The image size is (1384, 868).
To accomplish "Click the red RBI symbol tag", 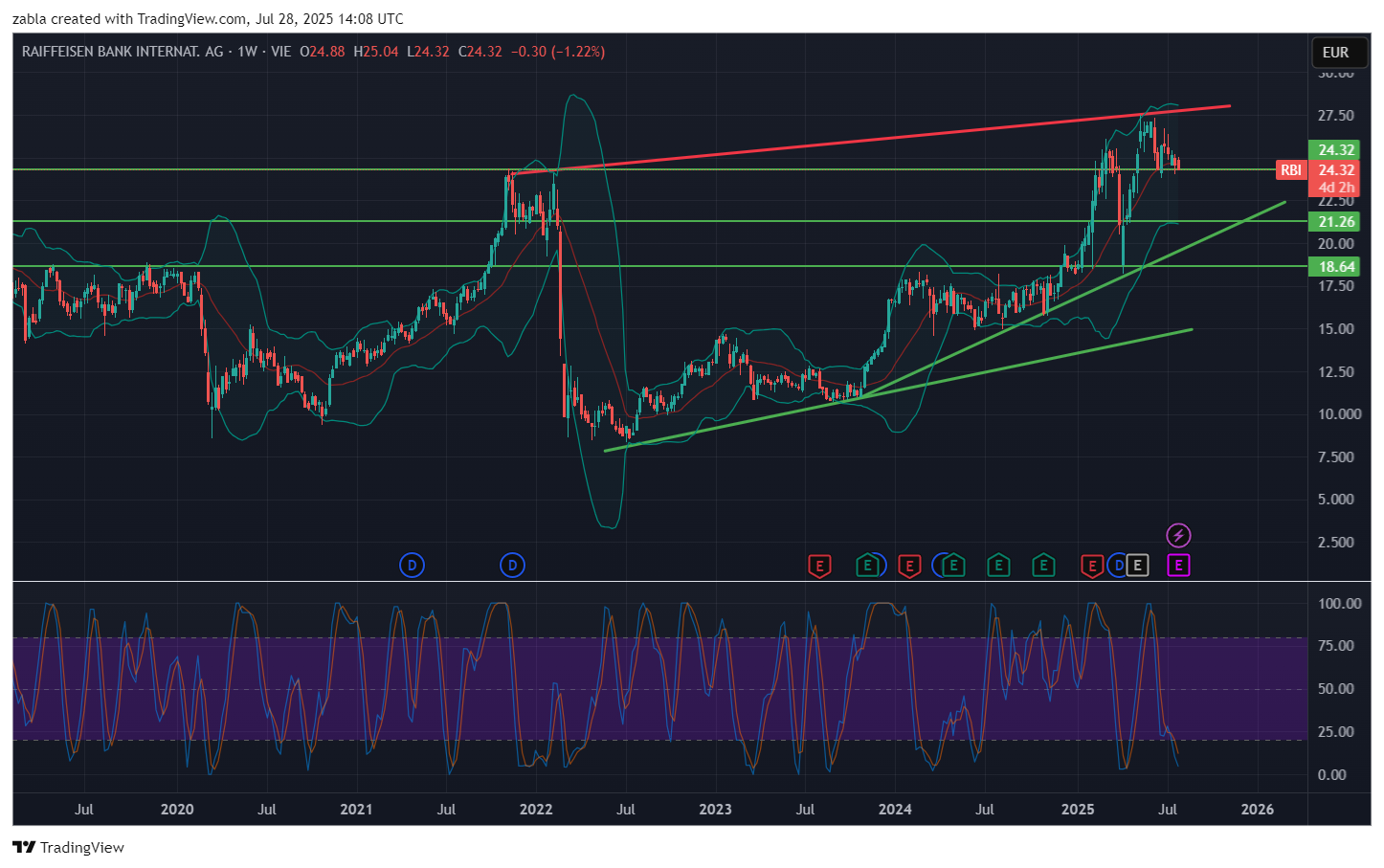I will click(x=1291, y=170).
